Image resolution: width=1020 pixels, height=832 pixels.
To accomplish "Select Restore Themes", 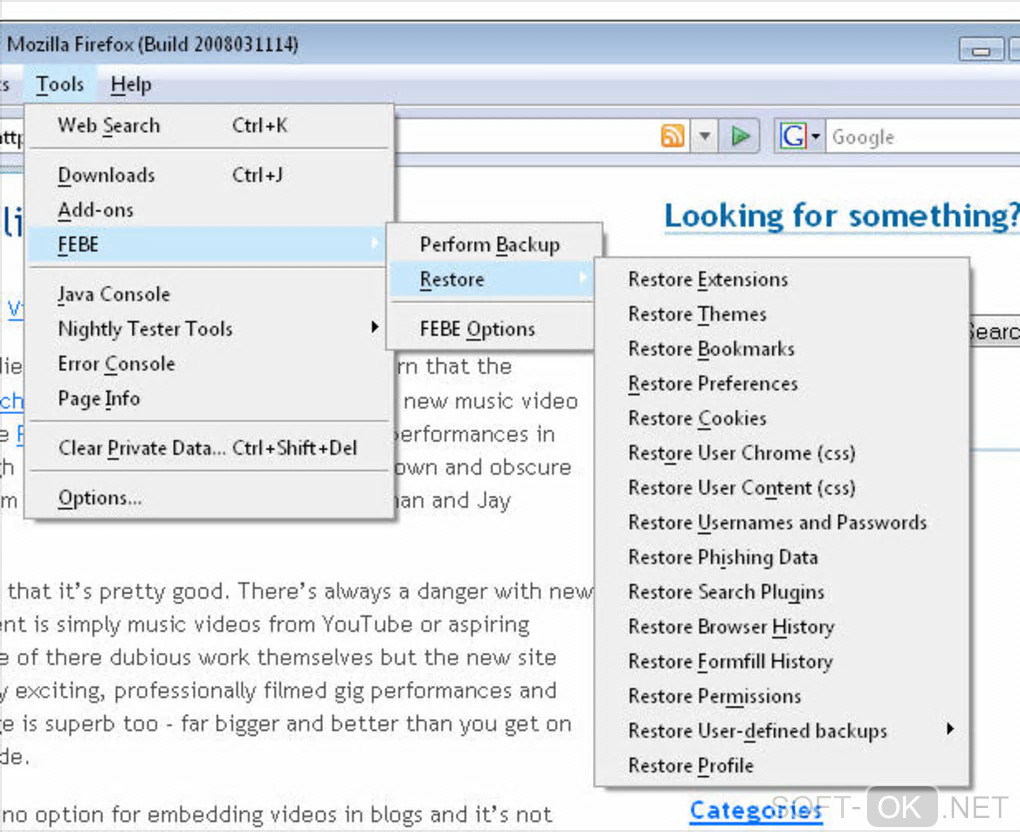I will (x=782, y=314).
